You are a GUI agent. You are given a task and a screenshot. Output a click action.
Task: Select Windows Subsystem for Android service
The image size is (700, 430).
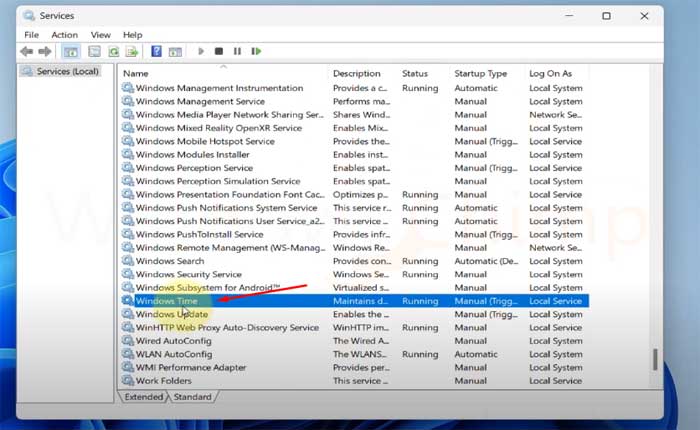[208, 288]
